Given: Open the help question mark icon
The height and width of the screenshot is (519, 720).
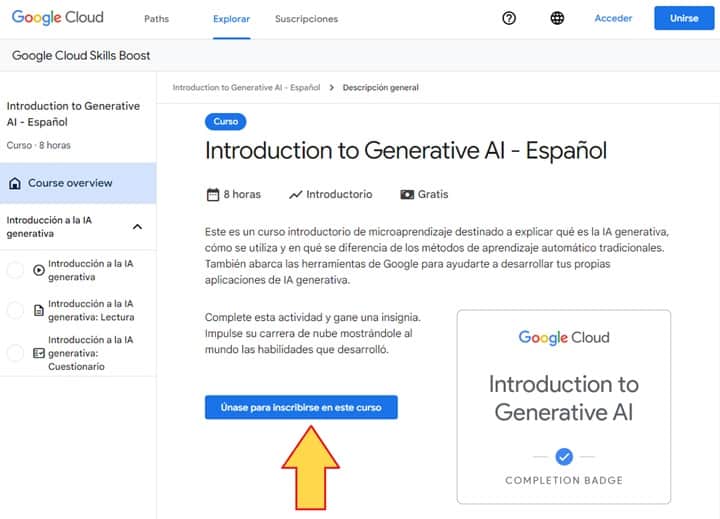Looking at the screenshot, I should tap(509, 18).
